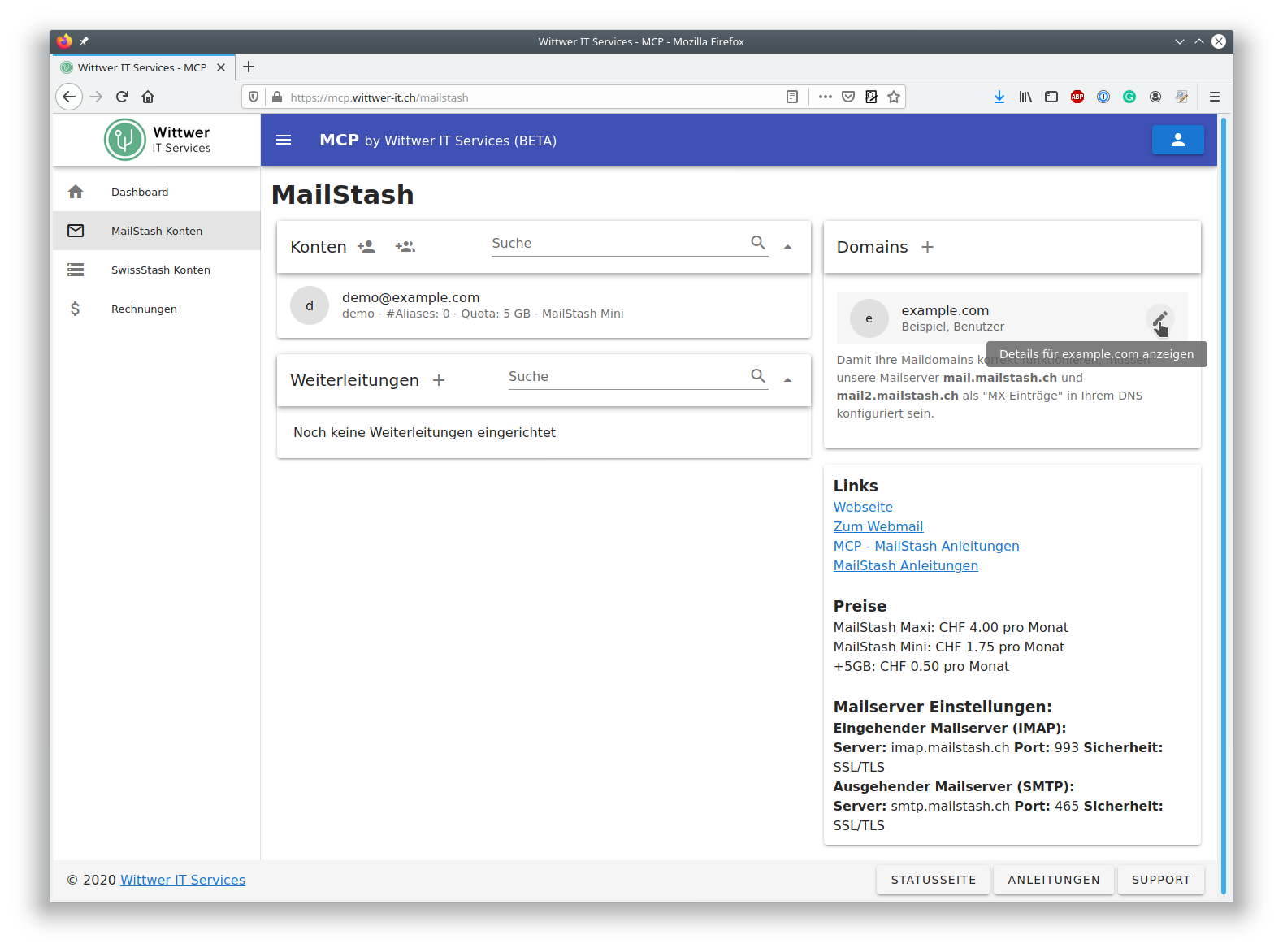Screen dimensions: 1283x952
Task: Open Dashboard in sidebar
Action: 157,192
